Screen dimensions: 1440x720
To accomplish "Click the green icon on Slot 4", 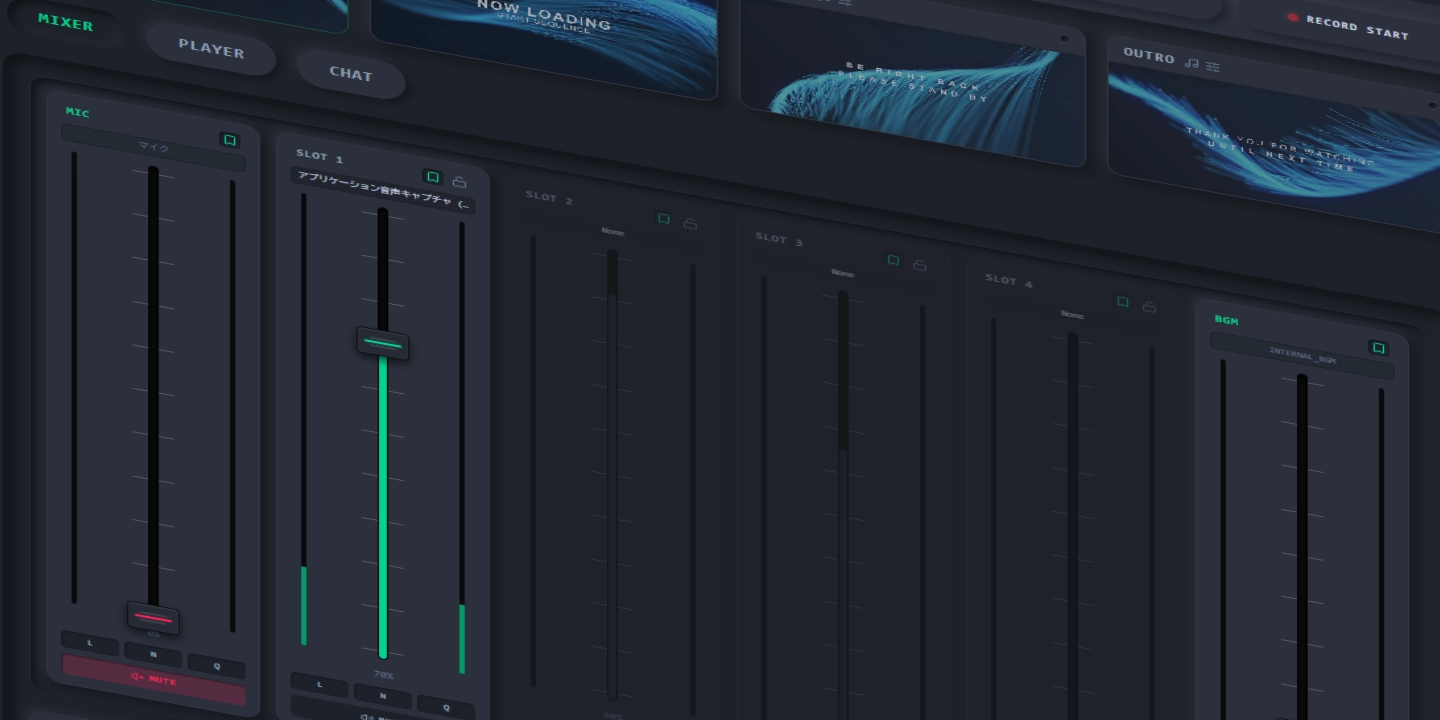I will click(1123, 302).
